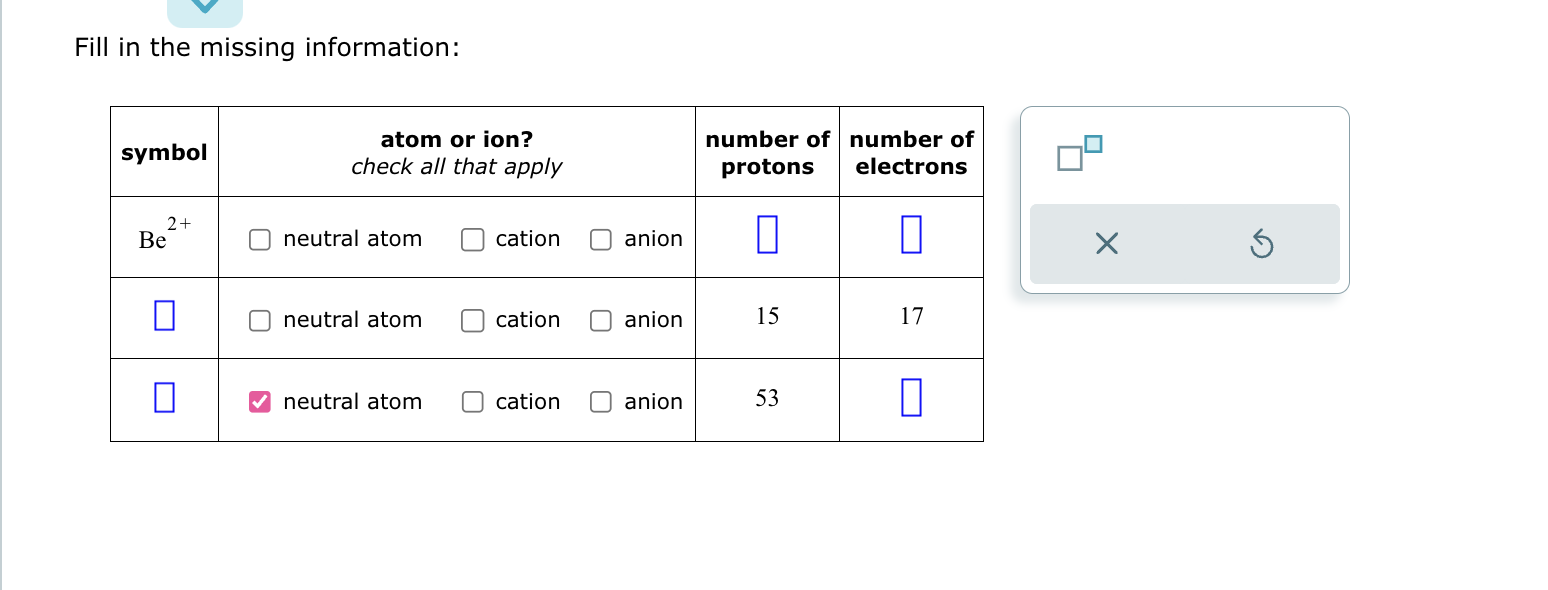Click the electrons input in the third row
1548x590 pixels.
coord(911,399)
